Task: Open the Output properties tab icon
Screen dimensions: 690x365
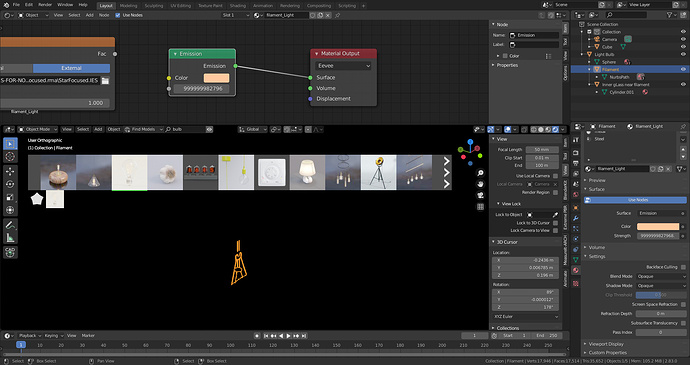Action: pos(576,163)
